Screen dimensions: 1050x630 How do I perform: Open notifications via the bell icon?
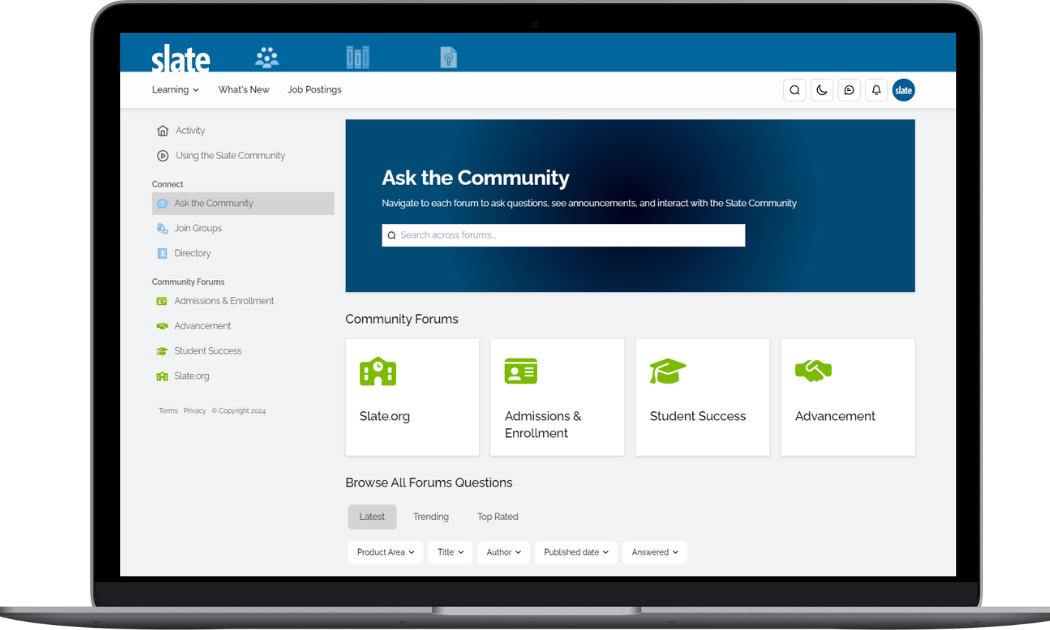click(x=876, y=90)
